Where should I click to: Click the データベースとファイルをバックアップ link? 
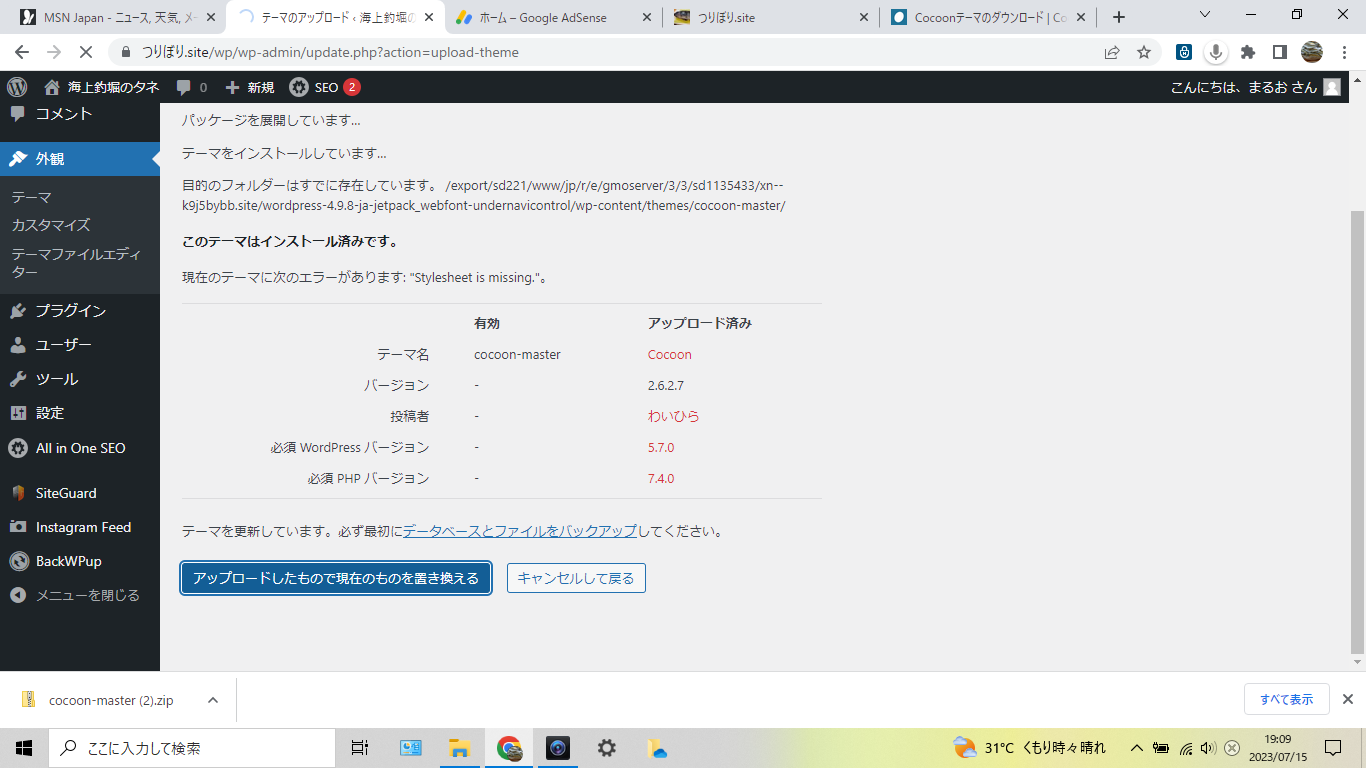click(520, 531)
